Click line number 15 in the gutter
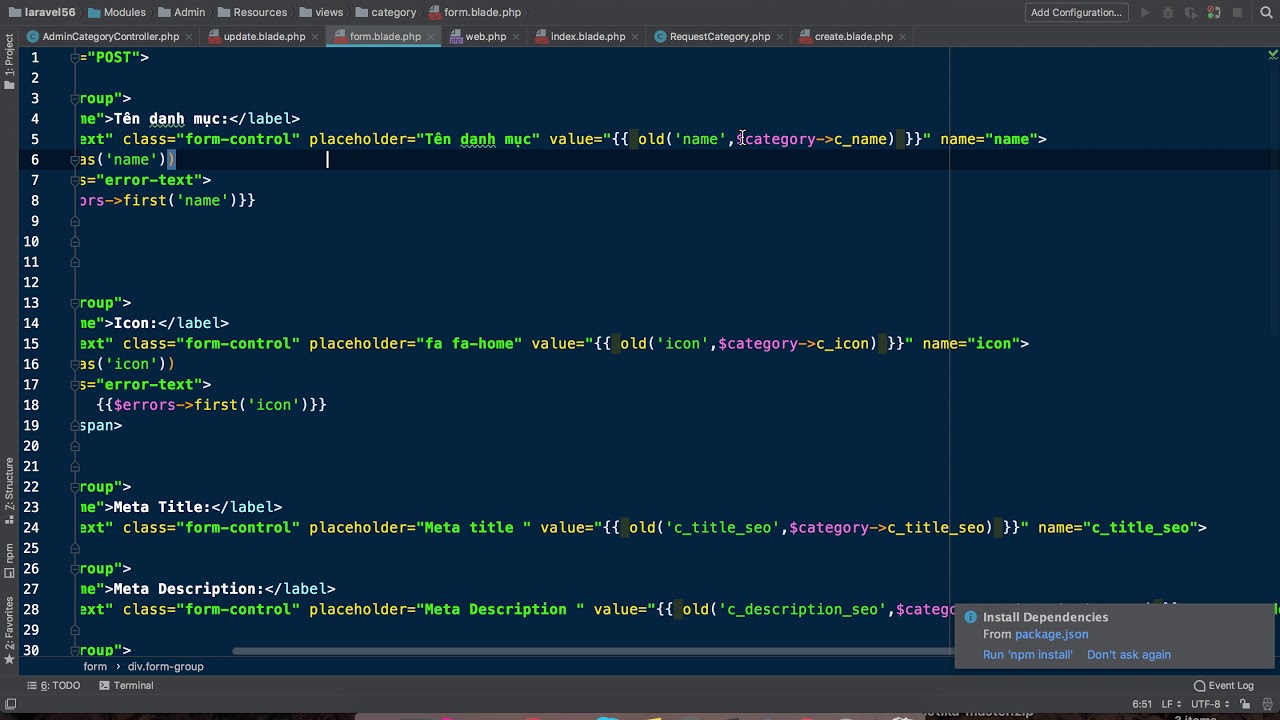 tap(30, 344)
